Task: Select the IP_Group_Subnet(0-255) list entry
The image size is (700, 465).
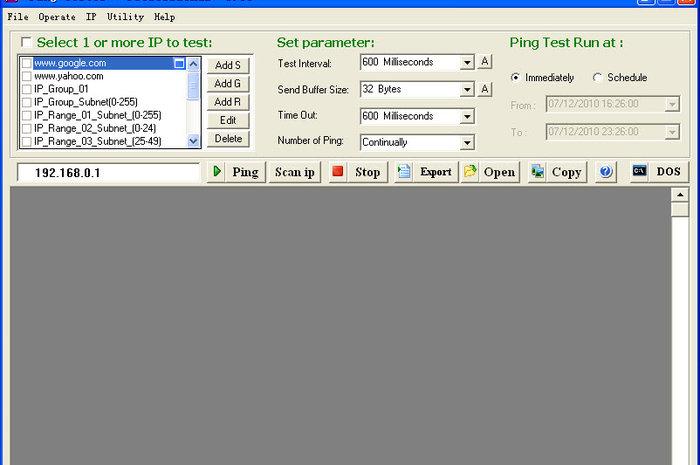Action: (x=86, y=102)
